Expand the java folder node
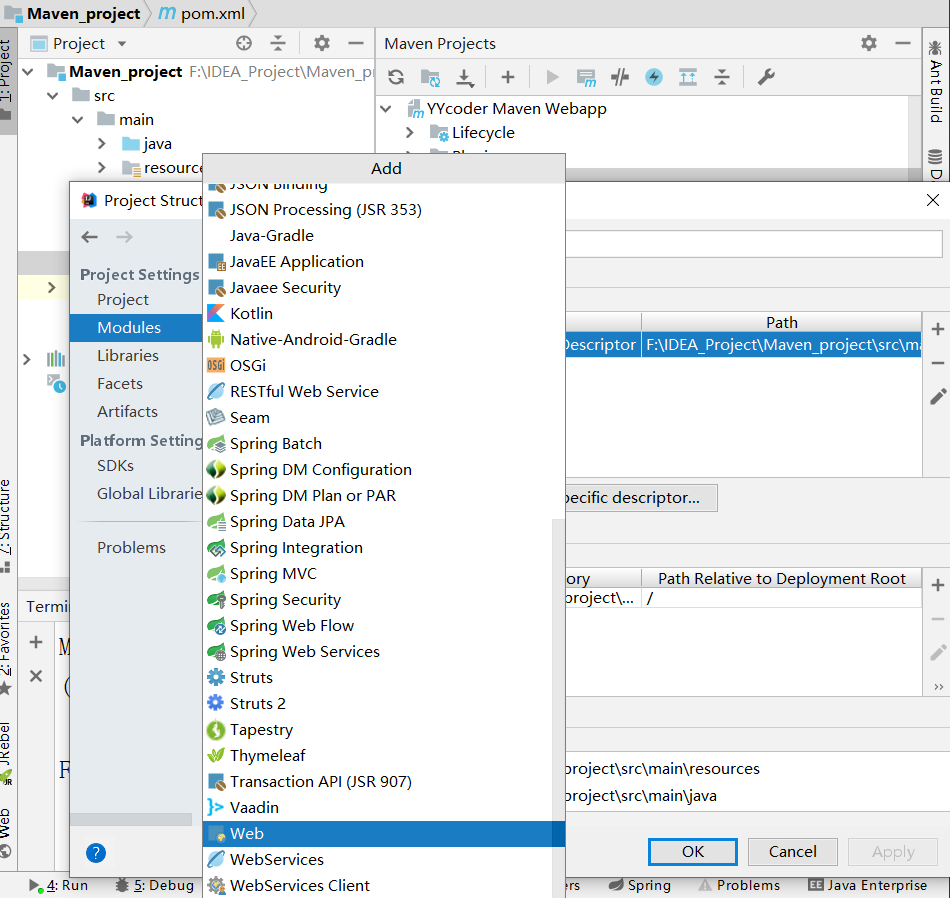The width and height of the screenshot is (950, 898). [x=102, y=144]
